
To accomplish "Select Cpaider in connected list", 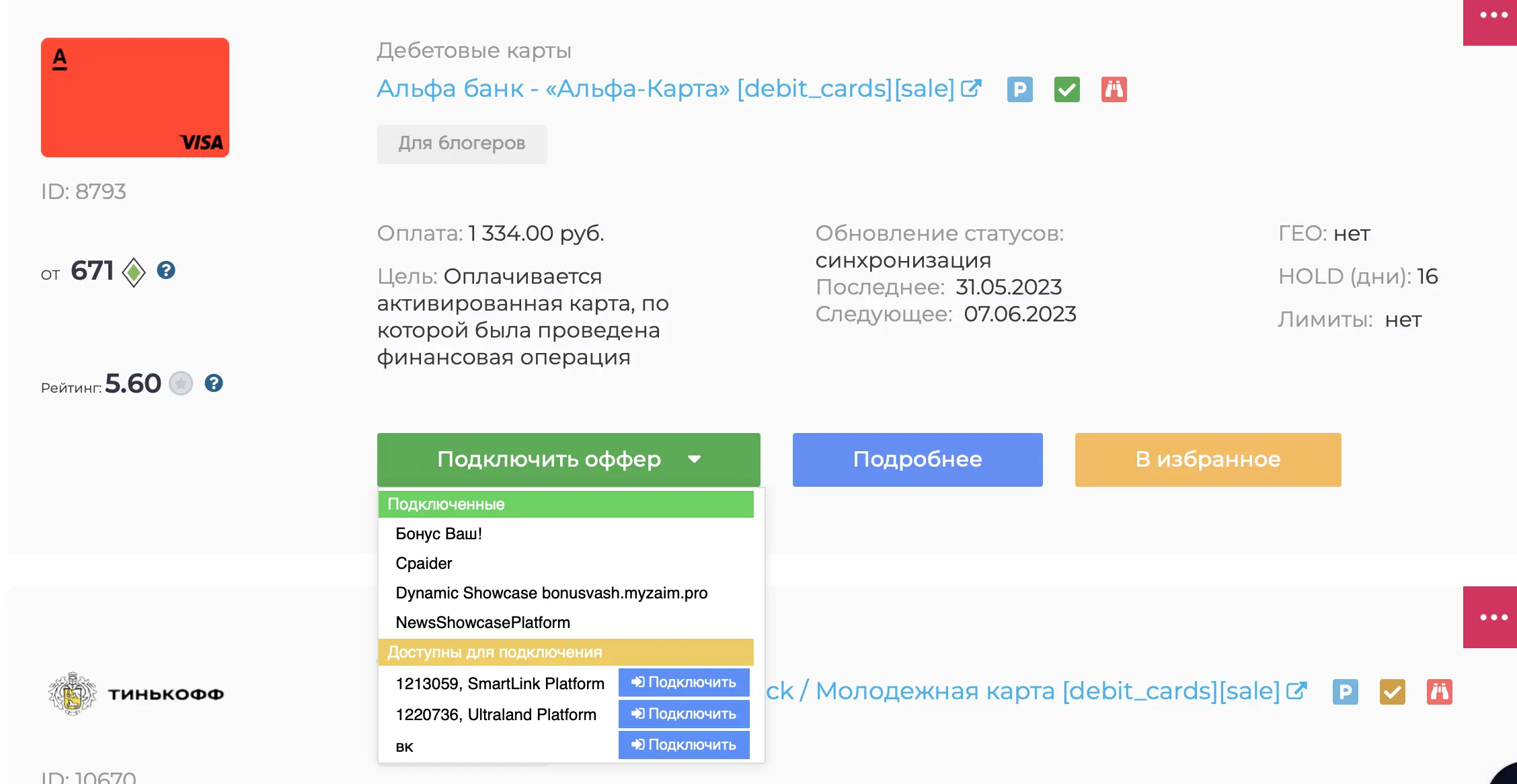I will tap(424, 563).
